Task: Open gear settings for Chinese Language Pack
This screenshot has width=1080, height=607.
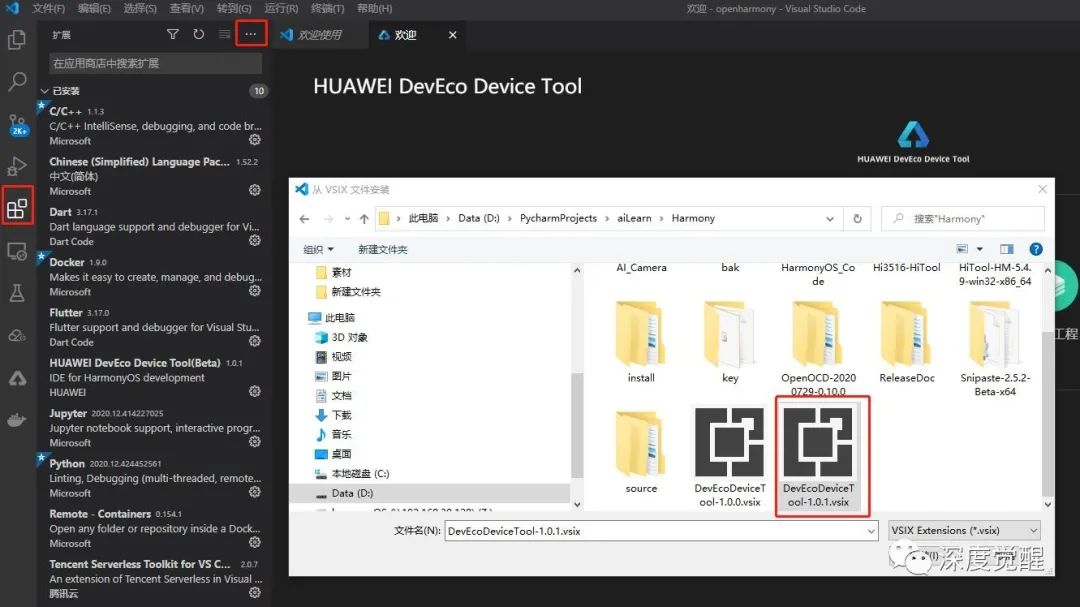Action: (x=255, y=190)
